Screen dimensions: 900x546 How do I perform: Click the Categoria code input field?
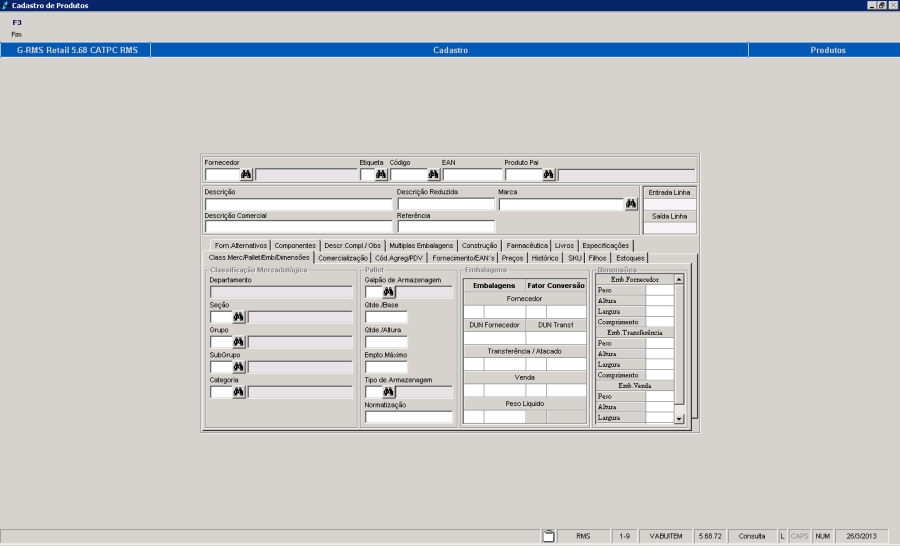(x=221, y=392)
